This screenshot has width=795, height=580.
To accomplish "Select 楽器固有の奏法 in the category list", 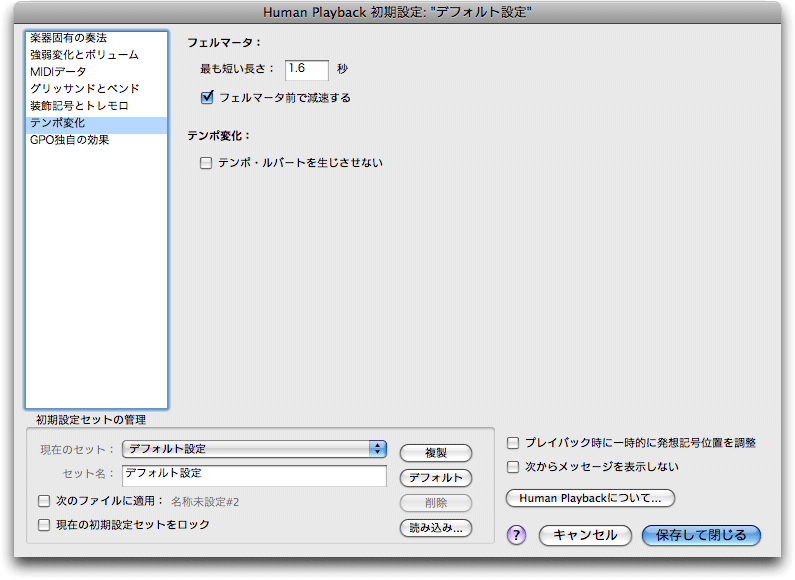I will (96, 38).
